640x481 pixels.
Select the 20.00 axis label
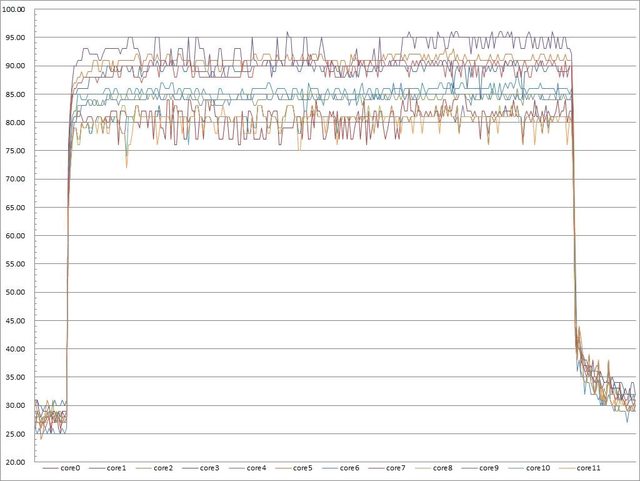[18, 462]
